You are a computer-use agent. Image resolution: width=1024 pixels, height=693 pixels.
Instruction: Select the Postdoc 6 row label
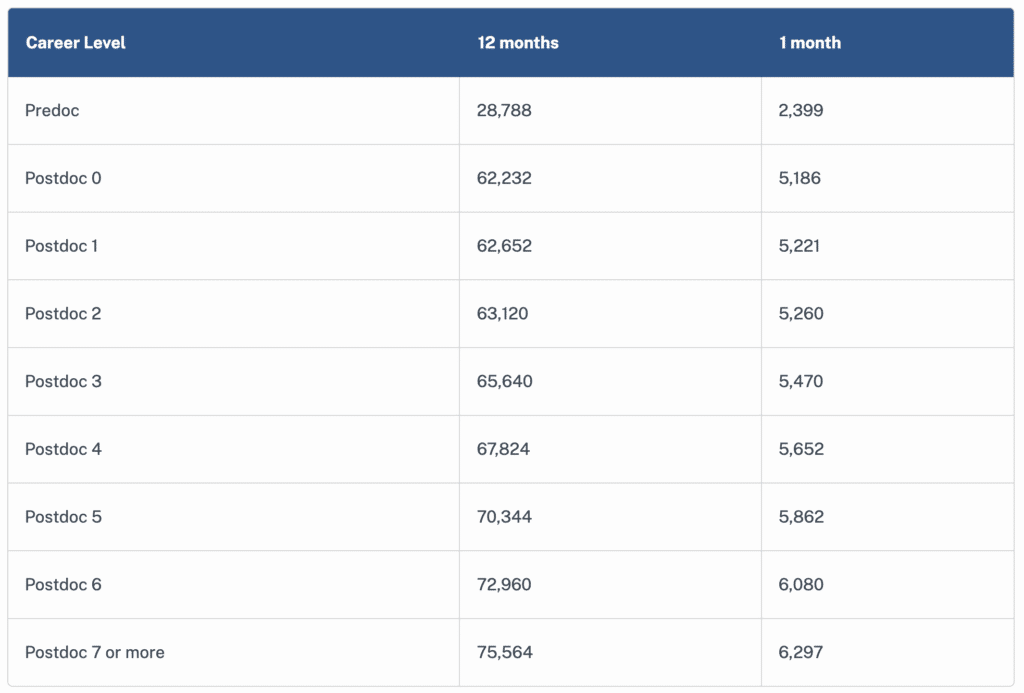pyautogui.click(x=63, y=585)
